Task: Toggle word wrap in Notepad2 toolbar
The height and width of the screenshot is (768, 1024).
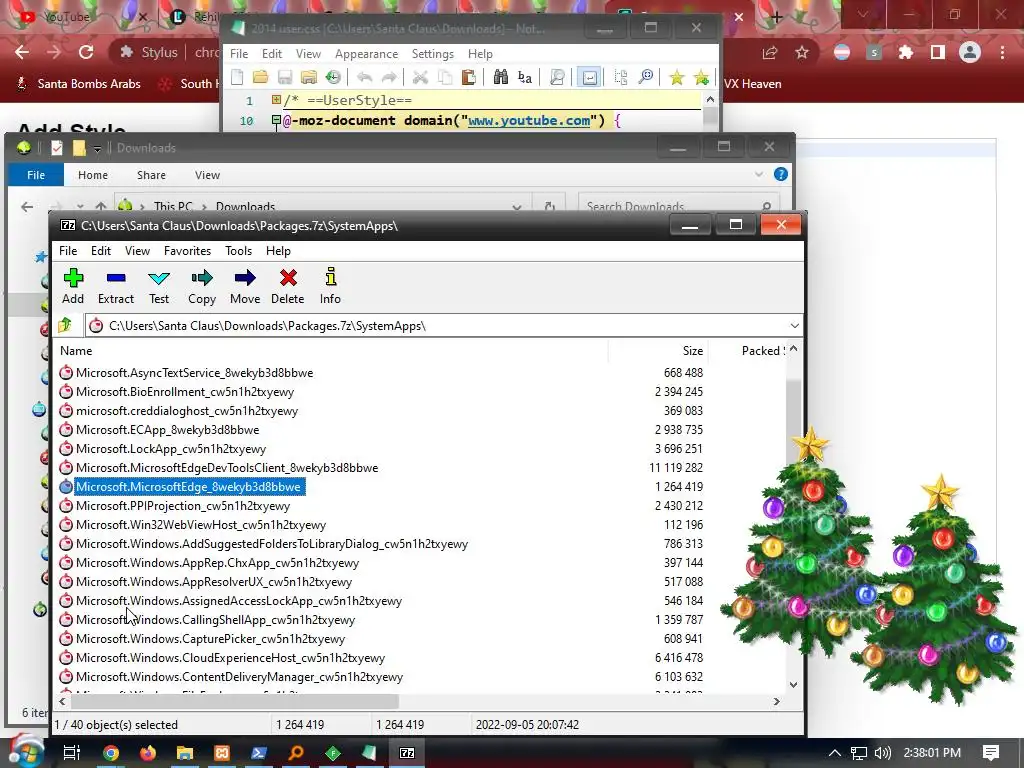Action: coord(589,78)
